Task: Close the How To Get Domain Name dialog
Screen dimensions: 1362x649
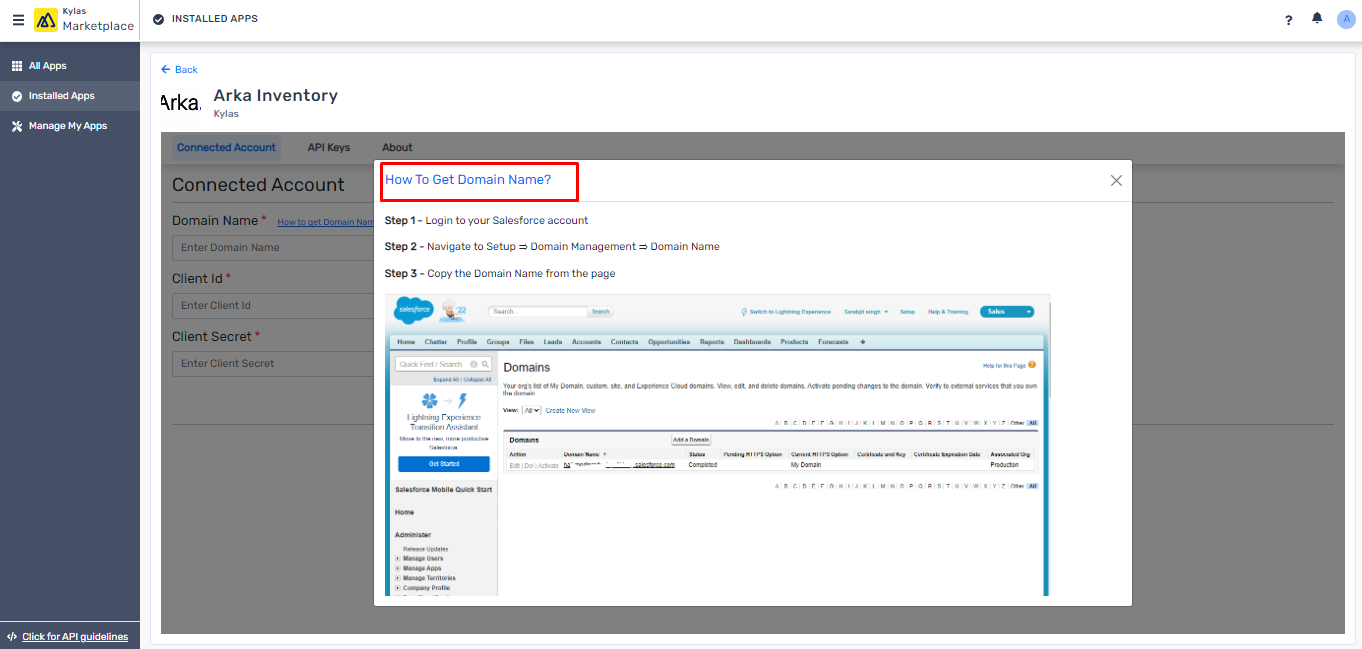Action: click(x=1116, y=181)
